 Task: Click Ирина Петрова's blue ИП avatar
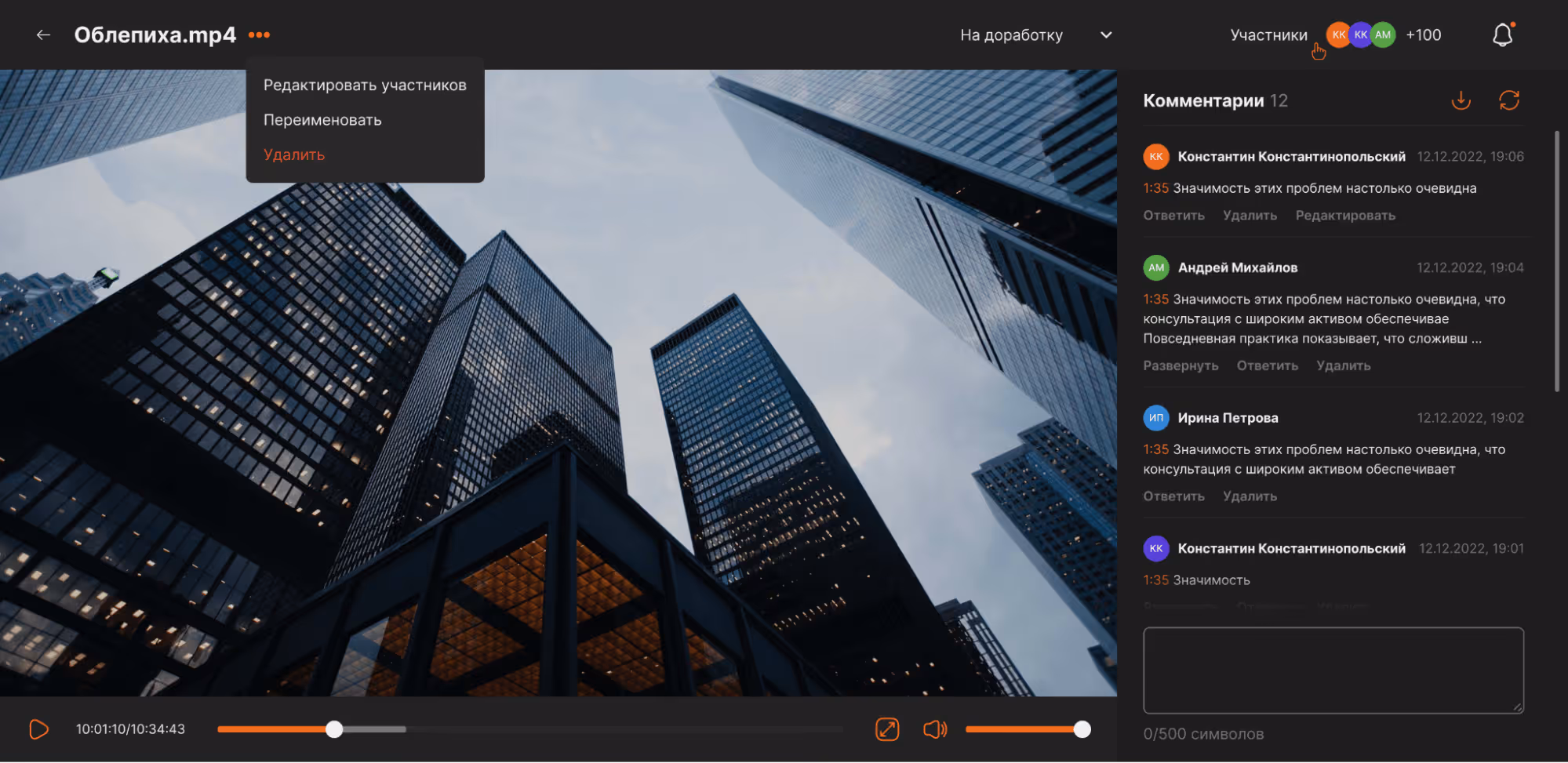1156,418
